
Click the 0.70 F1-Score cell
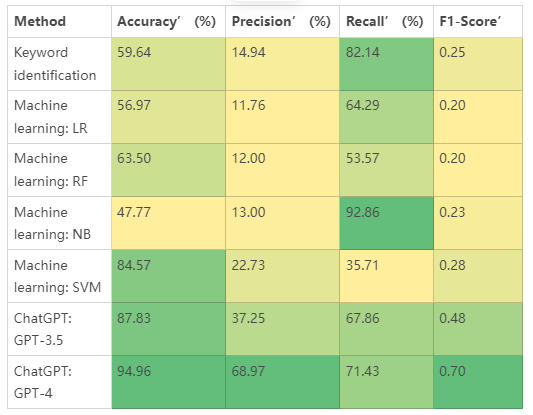tap(478, 382)
